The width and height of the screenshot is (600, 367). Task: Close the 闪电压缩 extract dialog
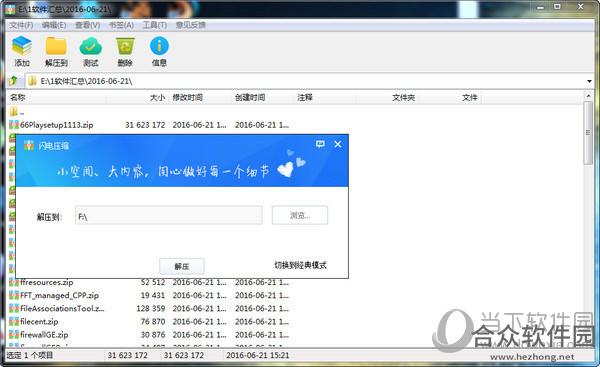pos(338,144)
